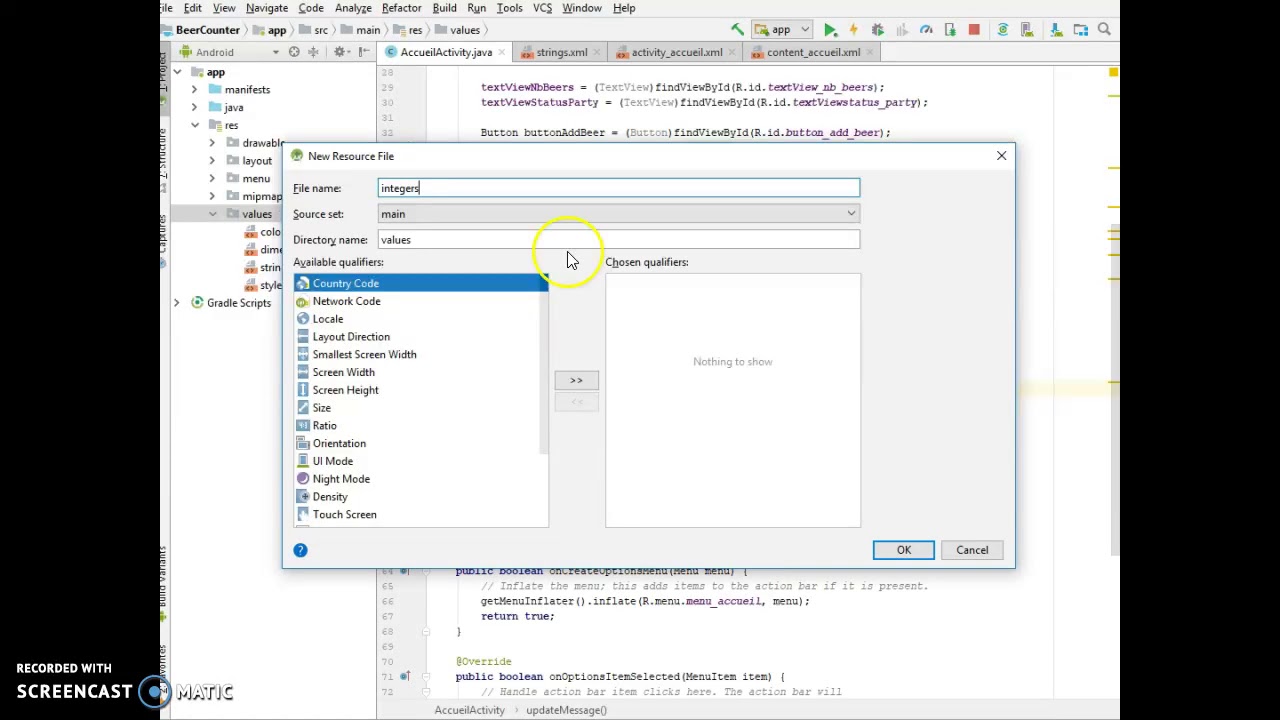This screenshot has width=1280, height=720.
Task: Close the AccueilActivity.java tab
Action: [502, 52]
